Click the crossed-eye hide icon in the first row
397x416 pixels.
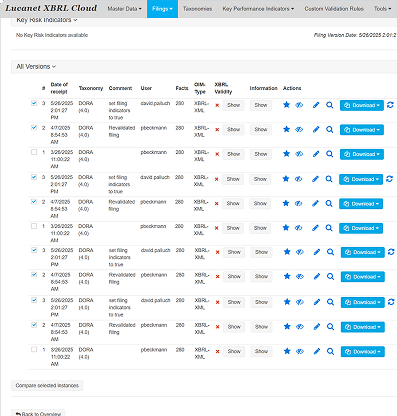[299, 105]
